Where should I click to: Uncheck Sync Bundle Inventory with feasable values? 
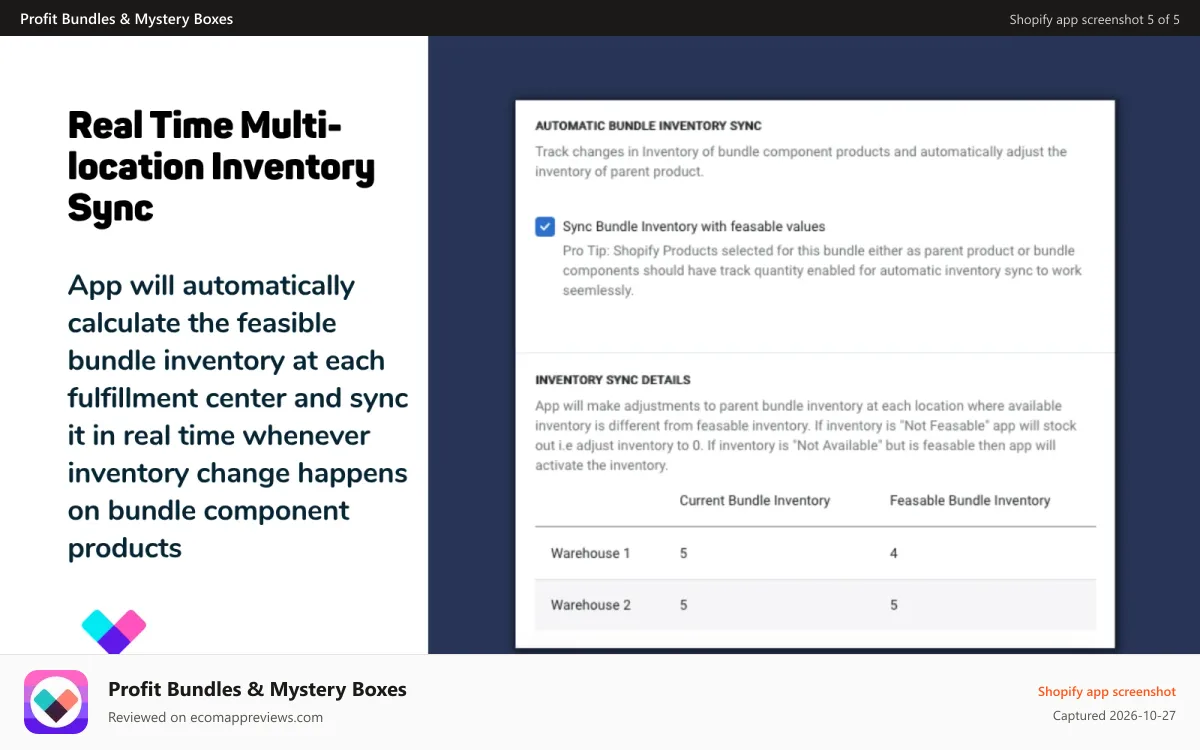click(x=545, y=226)
